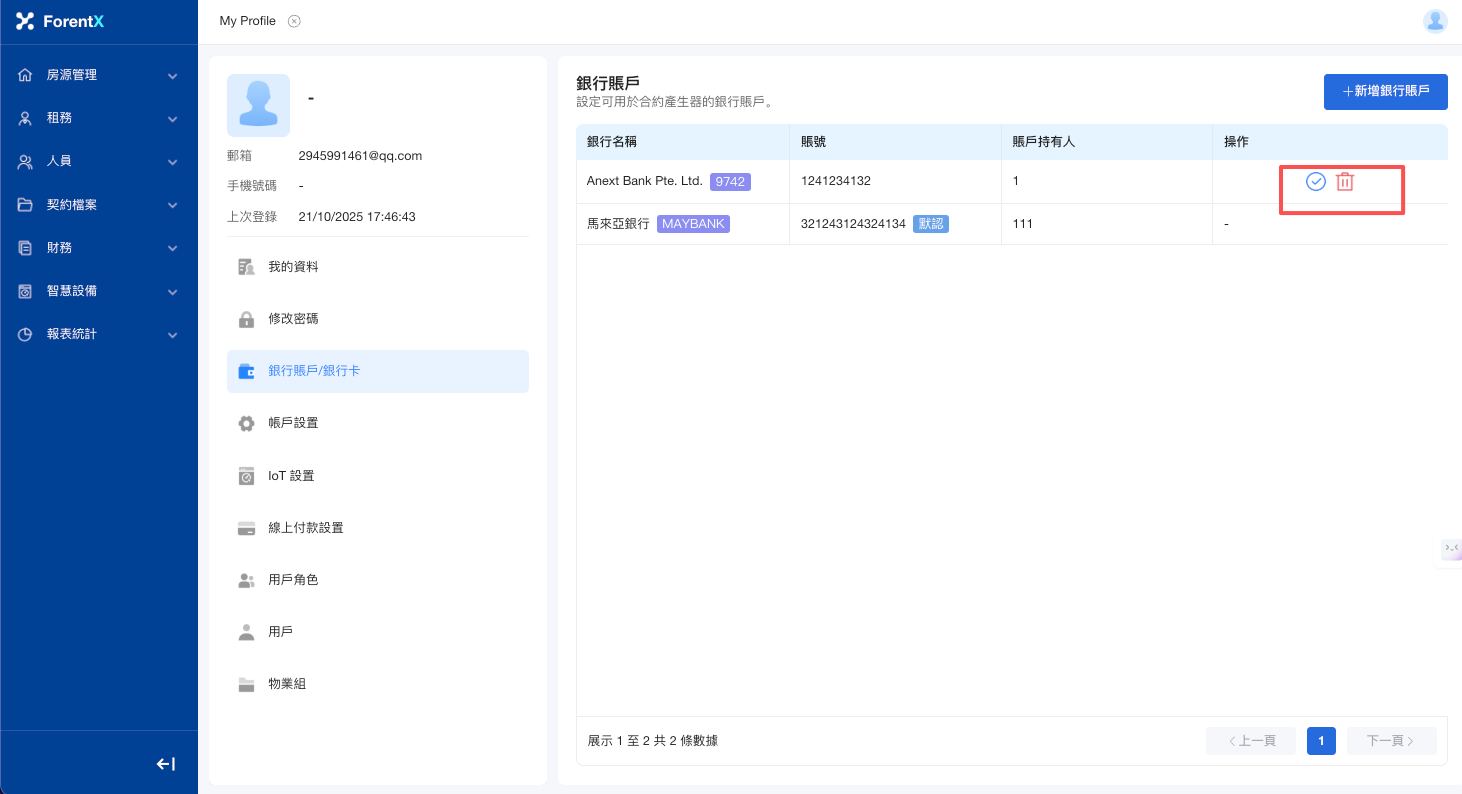Click the profile picture placeholder
1462x794 pixels.
[258, 105]
